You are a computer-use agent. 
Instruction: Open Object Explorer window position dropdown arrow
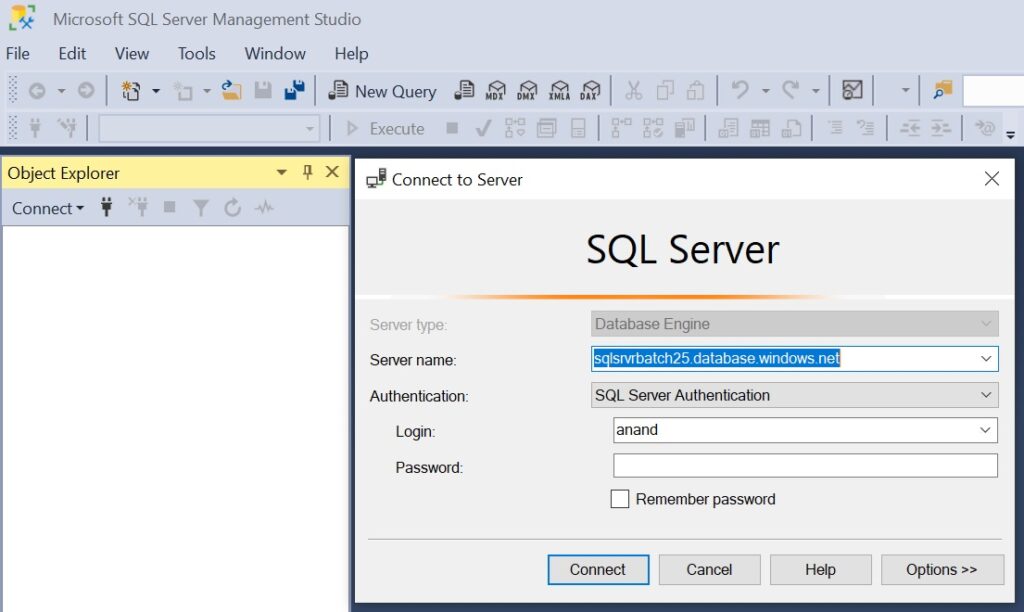(281, 172)
